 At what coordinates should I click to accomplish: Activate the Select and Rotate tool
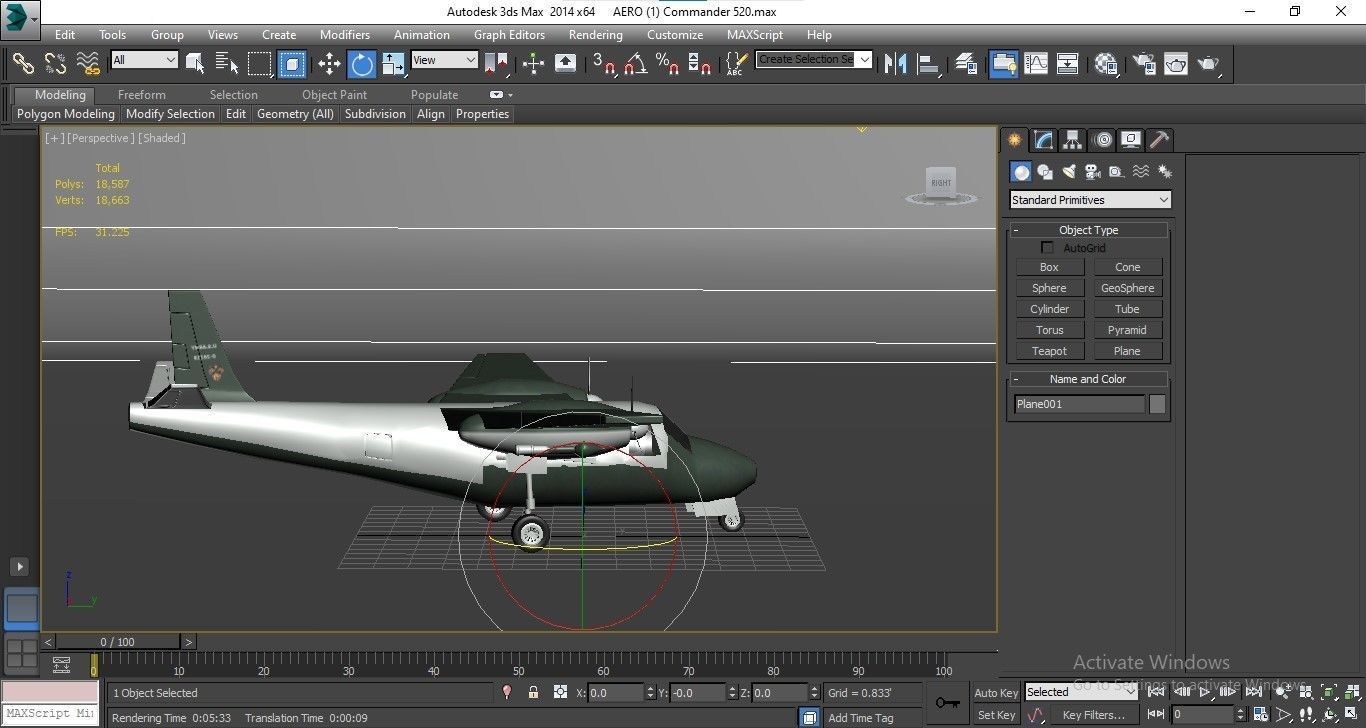(362, 64)
